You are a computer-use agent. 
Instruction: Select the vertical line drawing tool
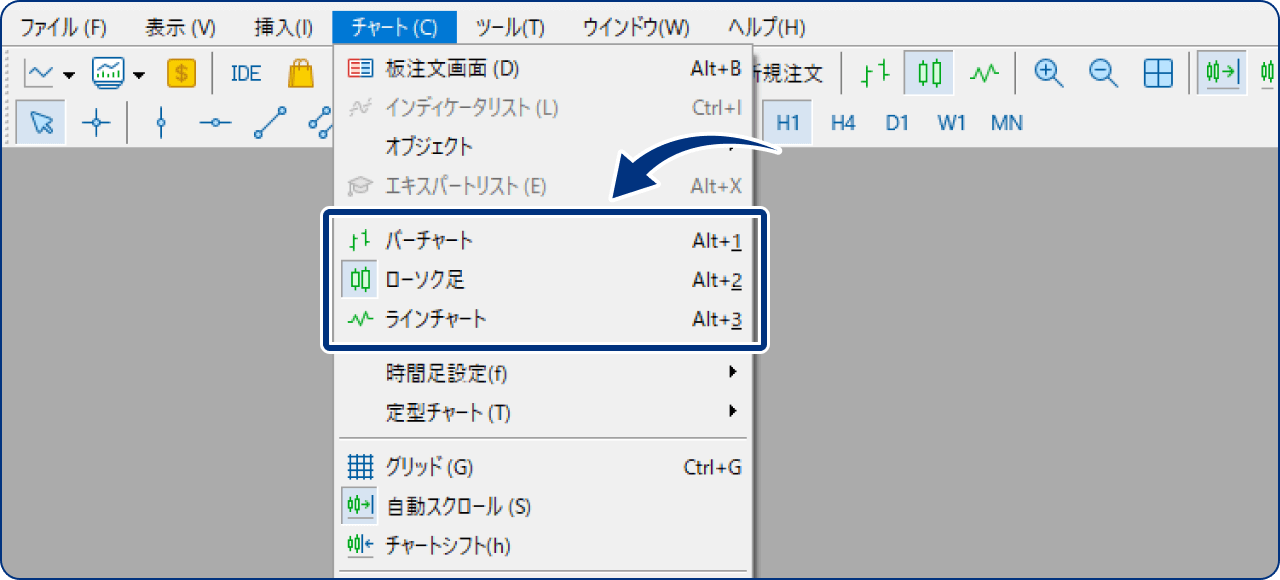161,122
